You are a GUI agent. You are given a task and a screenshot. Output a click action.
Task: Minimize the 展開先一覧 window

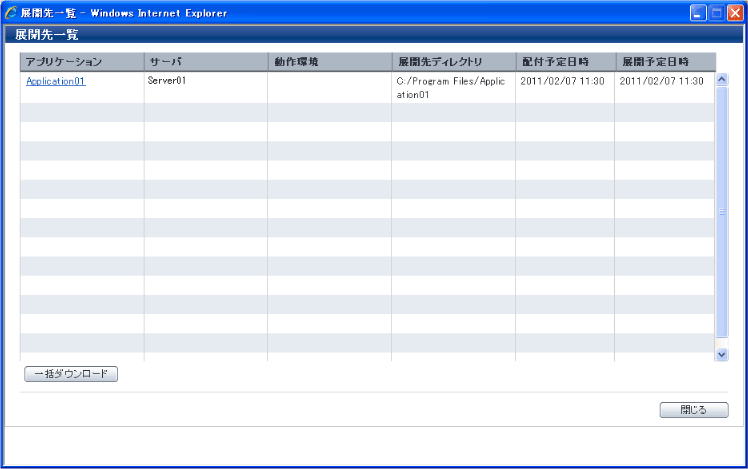tap(698, 13)
